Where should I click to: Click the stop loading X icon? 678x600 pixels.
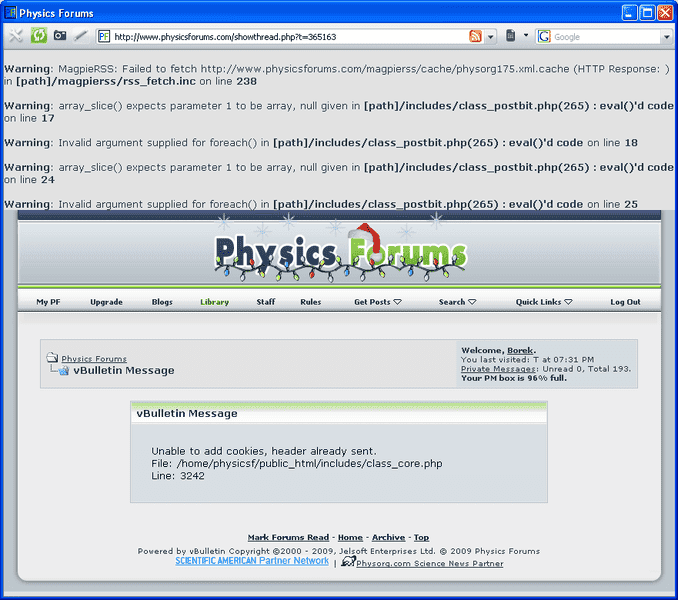pyautogui.click(x=16, y=35)
